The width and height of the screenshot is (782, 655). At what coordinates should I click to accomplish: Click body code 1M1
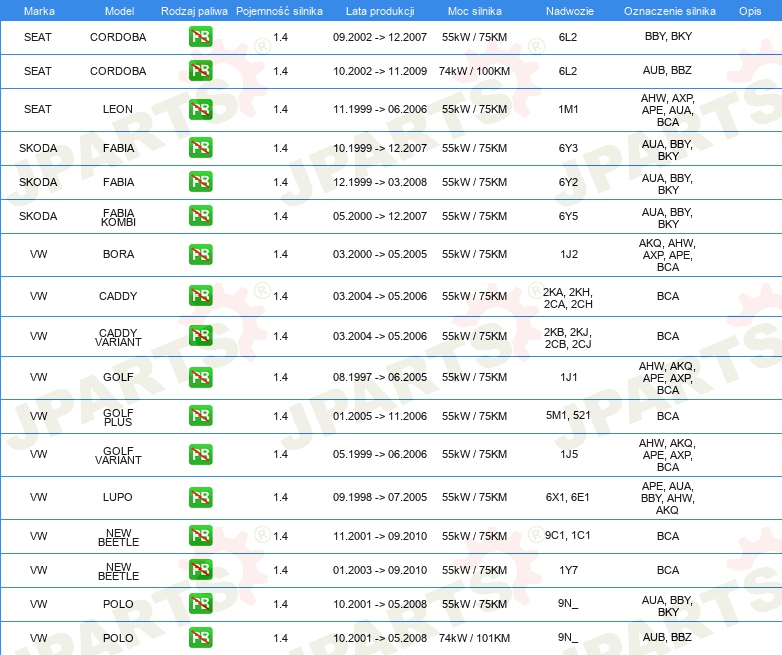[x=568, y=109]
